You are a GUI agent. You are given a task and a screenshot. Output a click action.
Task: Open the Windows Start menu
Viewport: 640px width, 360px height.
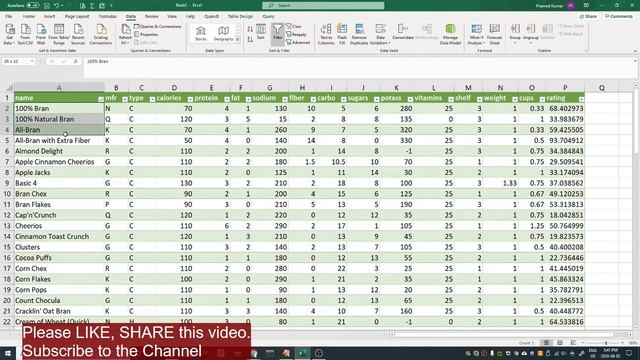coord(8,353)
